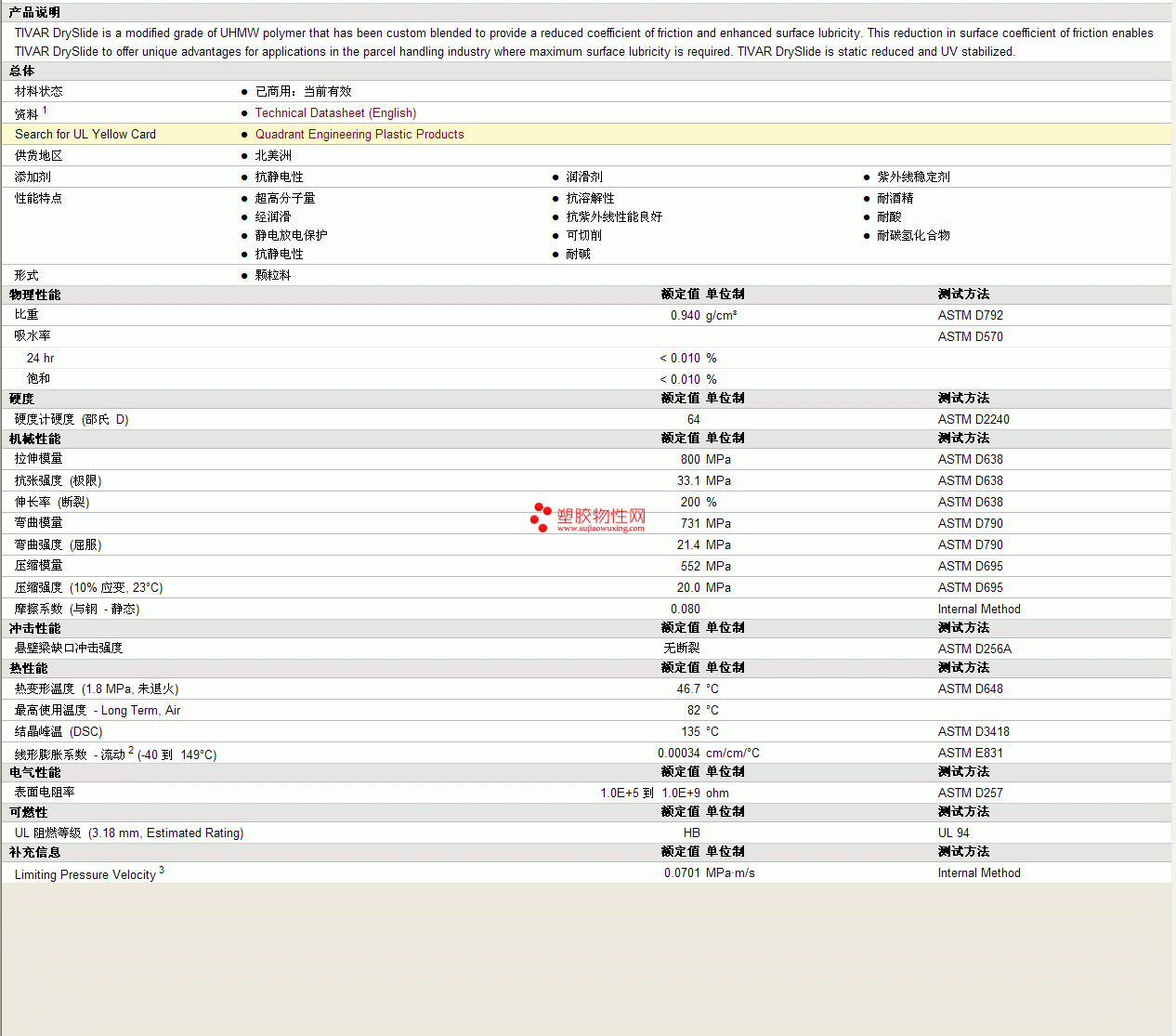The height and width of the screenshot is (1036, 1176).
Task: Click the 资料 row label
Action: point(27,114)
